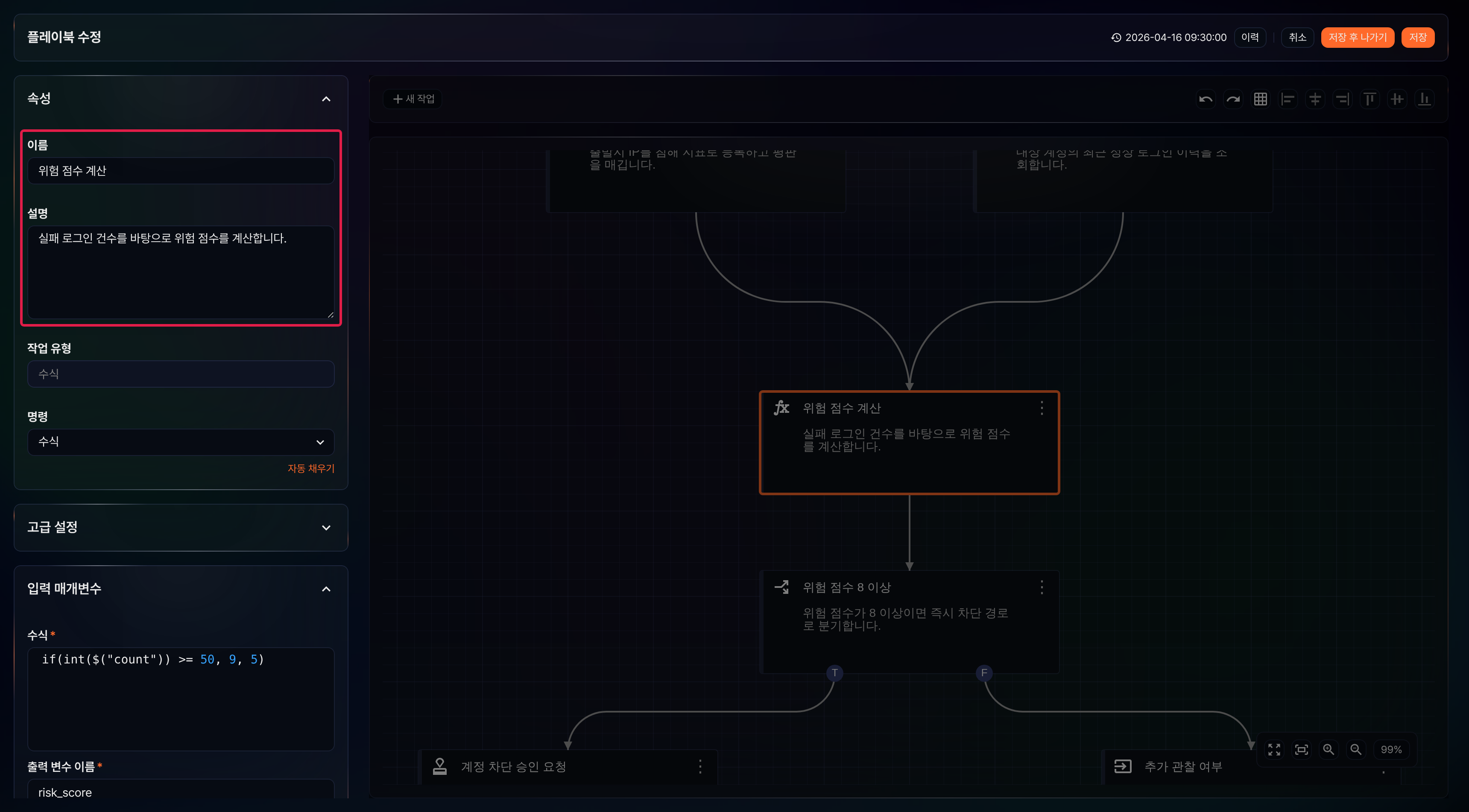Click the undo icon in canvas toolbar
The width and height of the screenshot is (1469, 812).
pos(1206,99)
